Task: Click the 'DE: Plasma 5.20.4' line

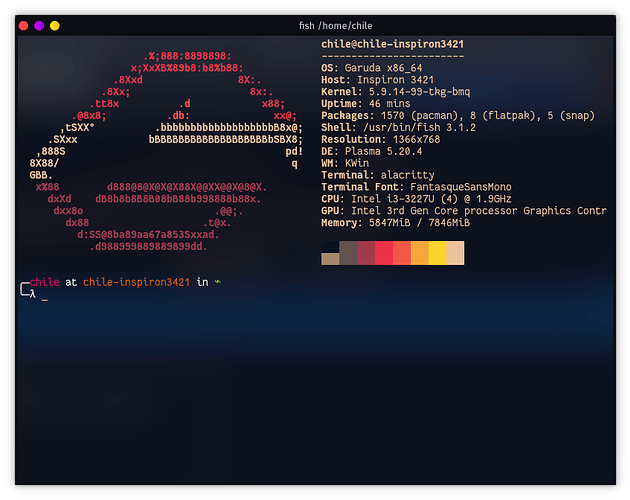Action: [x=372, y=151]
